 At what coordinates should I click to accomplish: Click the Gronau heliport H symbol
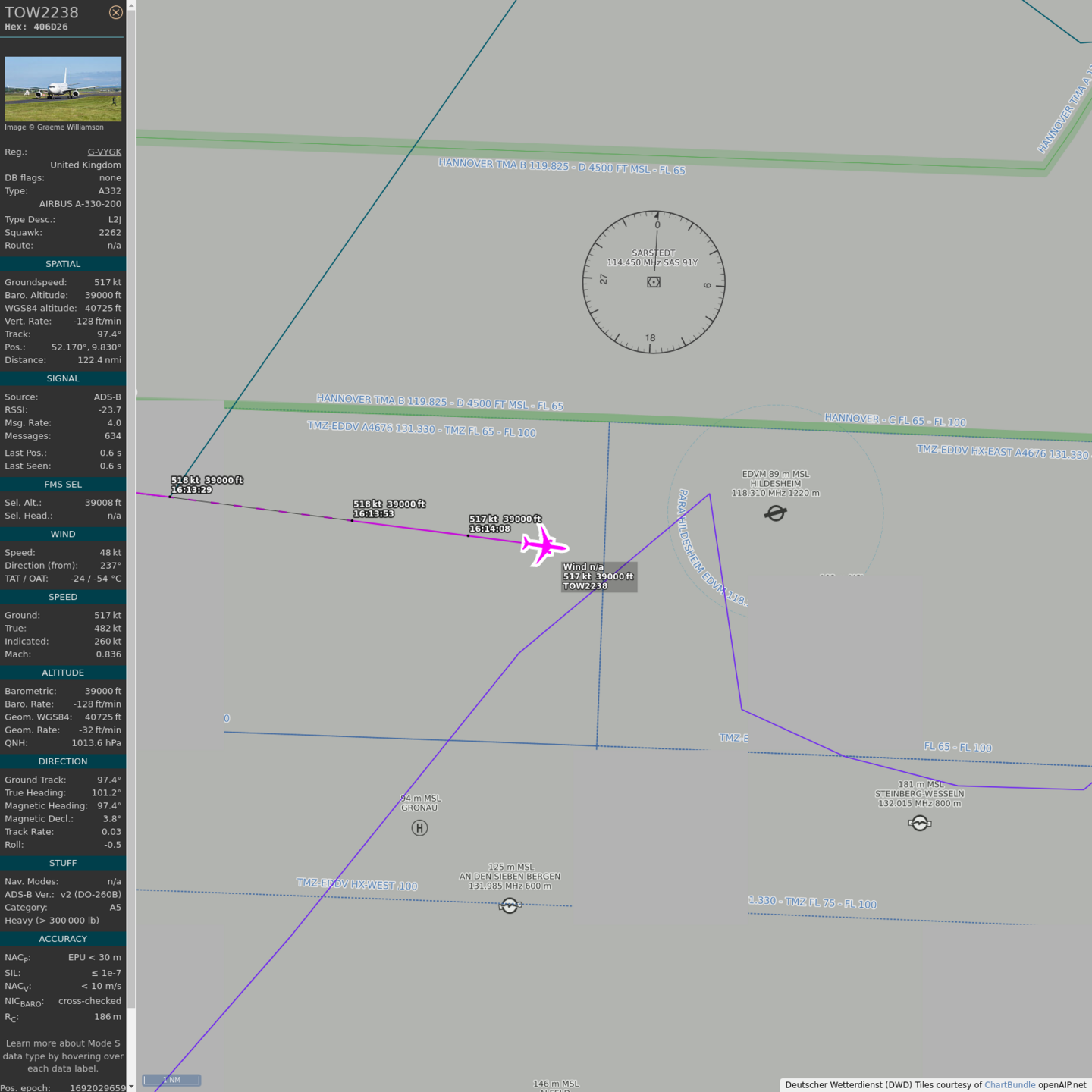coord(419,828)
